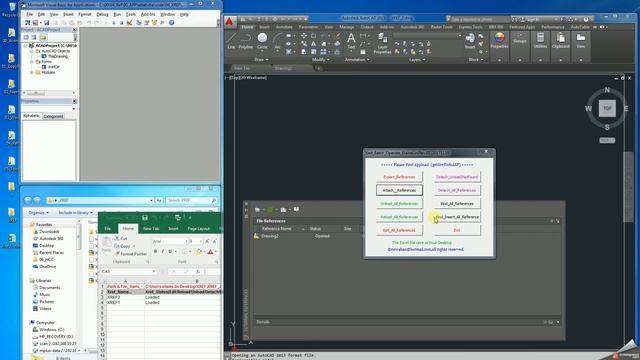640x360 pixels.
Task: Open the Organize dropdown in Explorer
Action: tap(38, 213)
